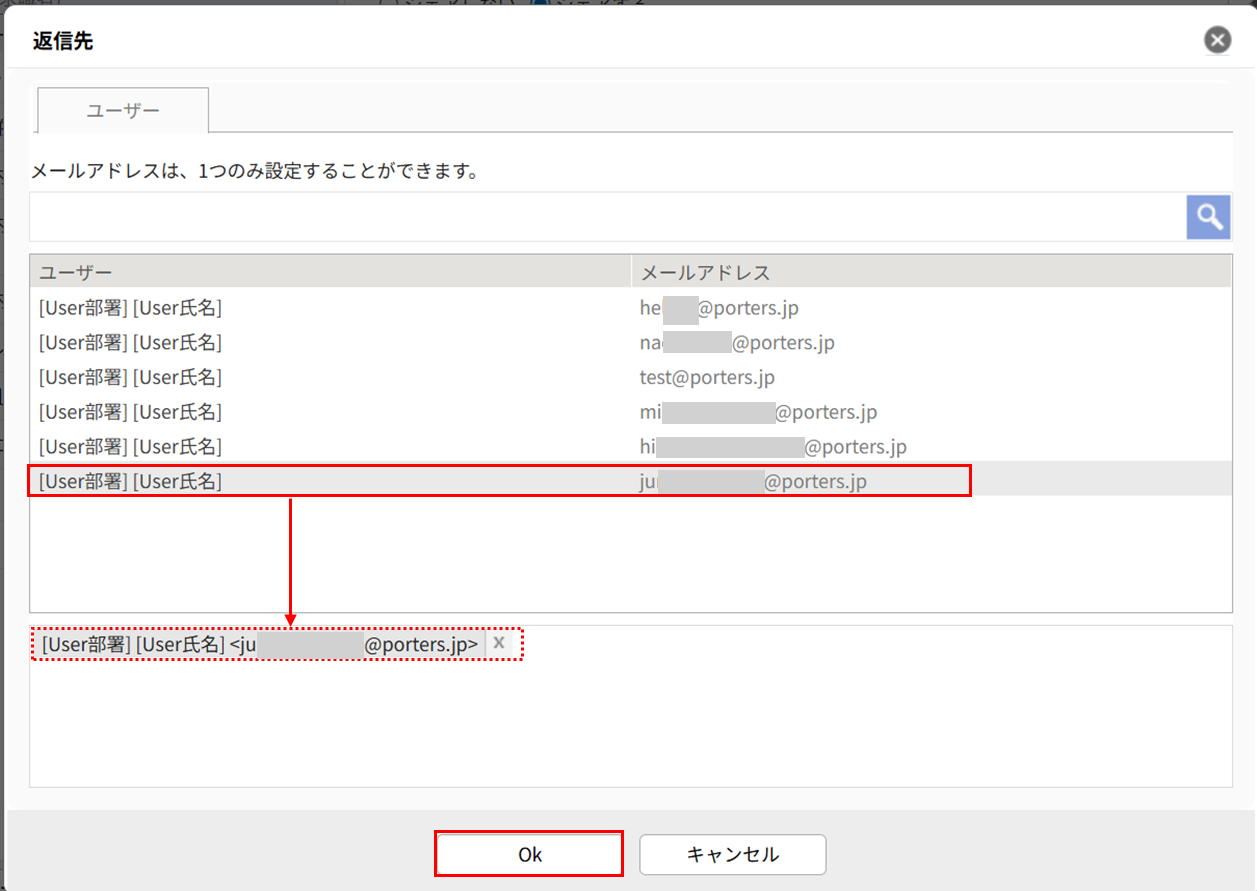Select the row with email starting 'he'

[718, 309]
